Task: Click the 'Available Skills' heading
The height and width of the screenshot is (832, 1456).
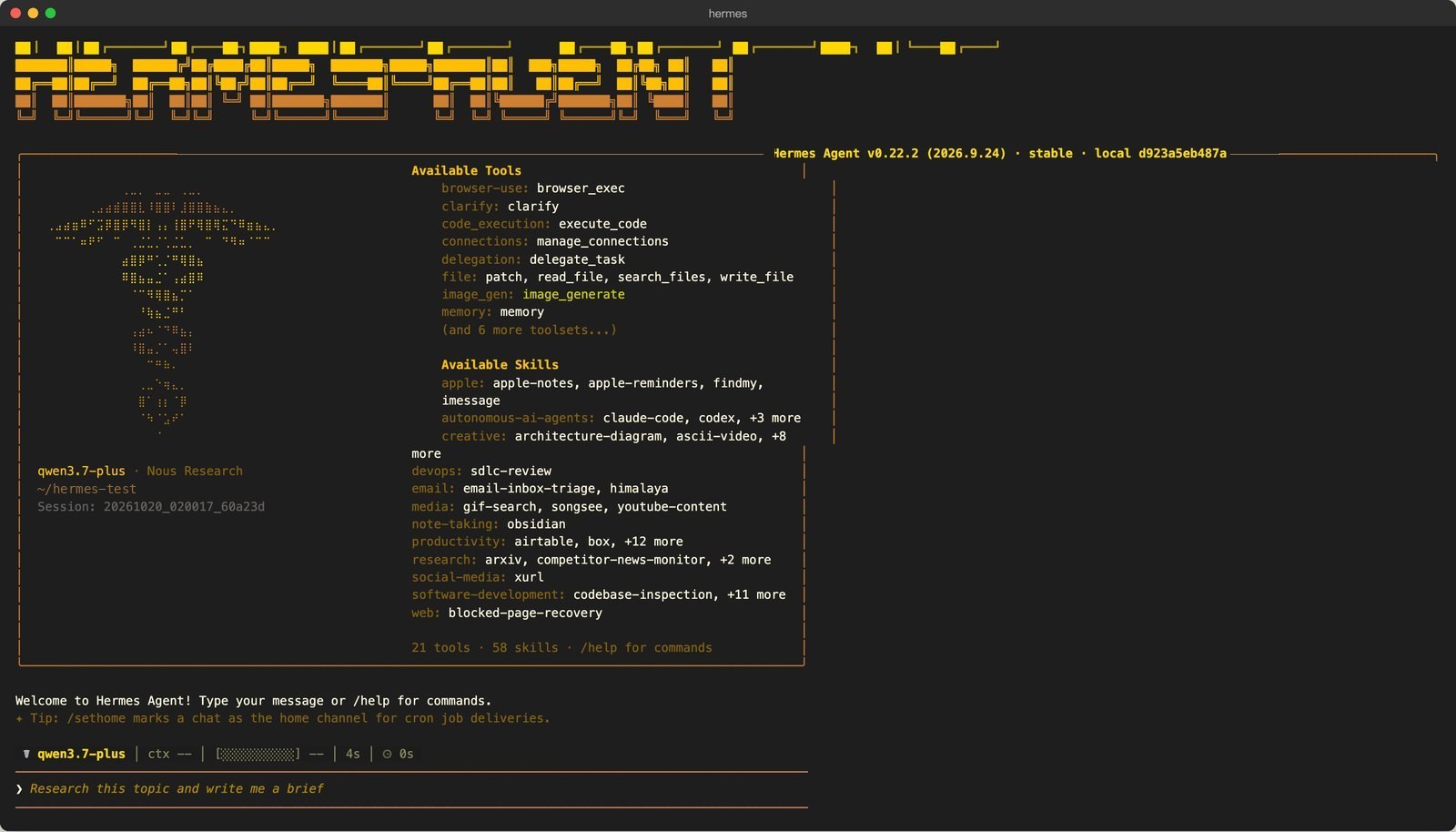Action: coord(500,364)
